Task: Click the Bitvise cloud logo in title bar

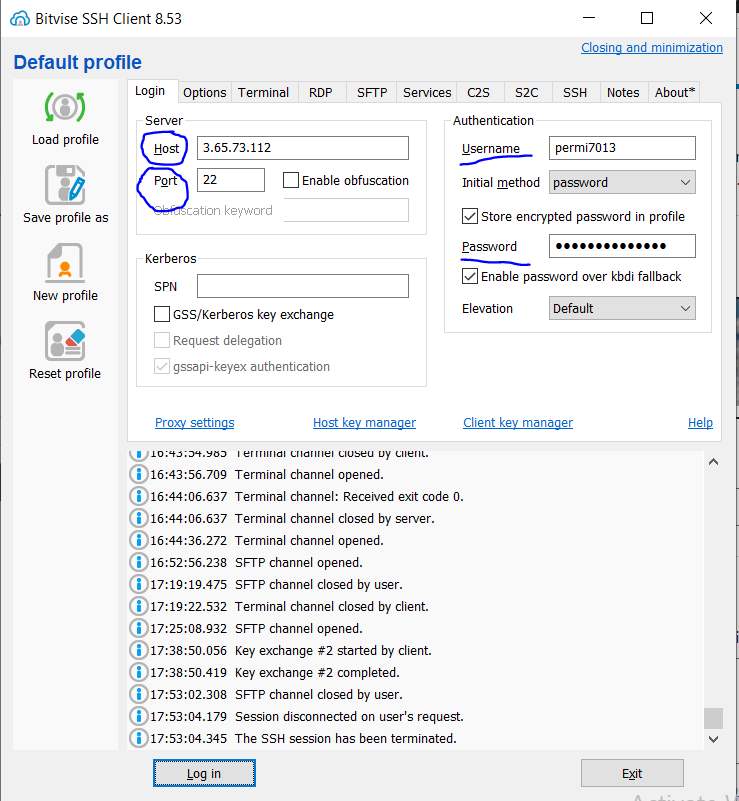Action: tap(20, 19)
